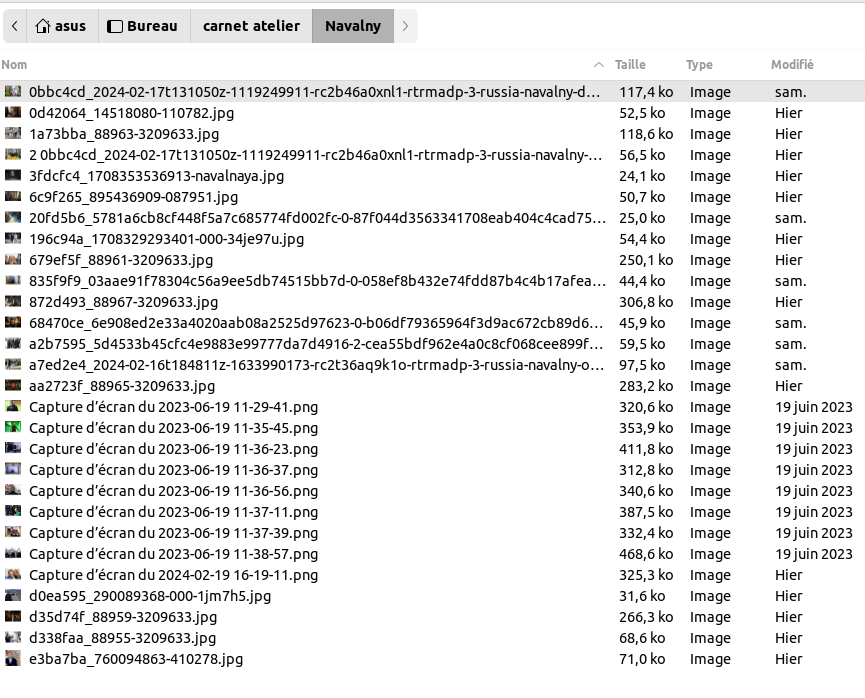This screenshot has height=698, width=865.
Task: Sort files by the Taille column
Action: pos(631,65)
